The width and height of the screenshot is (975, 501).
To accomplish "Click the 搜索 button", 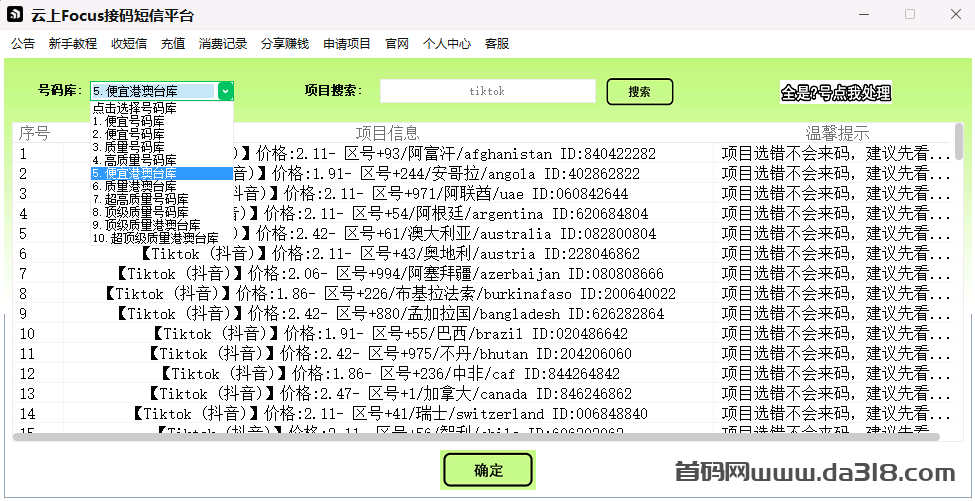I will tap(639, 92).
